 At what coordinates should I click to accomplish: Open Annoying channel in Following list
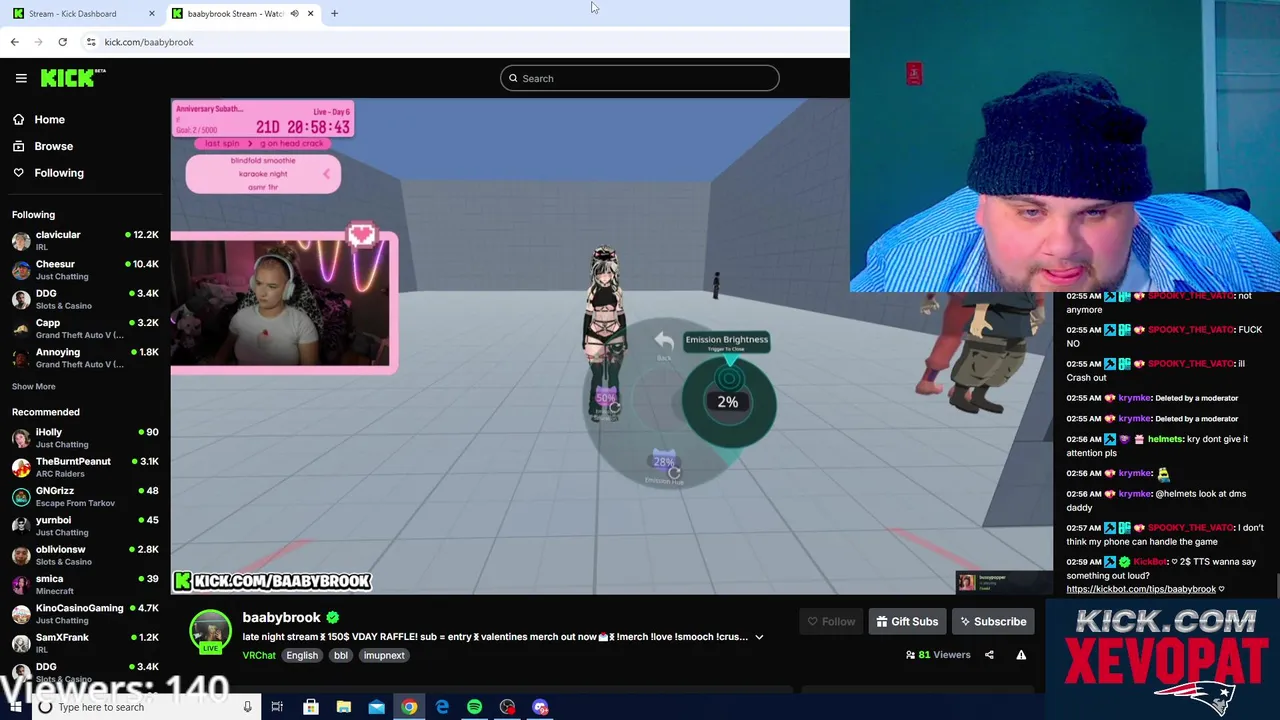[x=85, y=358]
